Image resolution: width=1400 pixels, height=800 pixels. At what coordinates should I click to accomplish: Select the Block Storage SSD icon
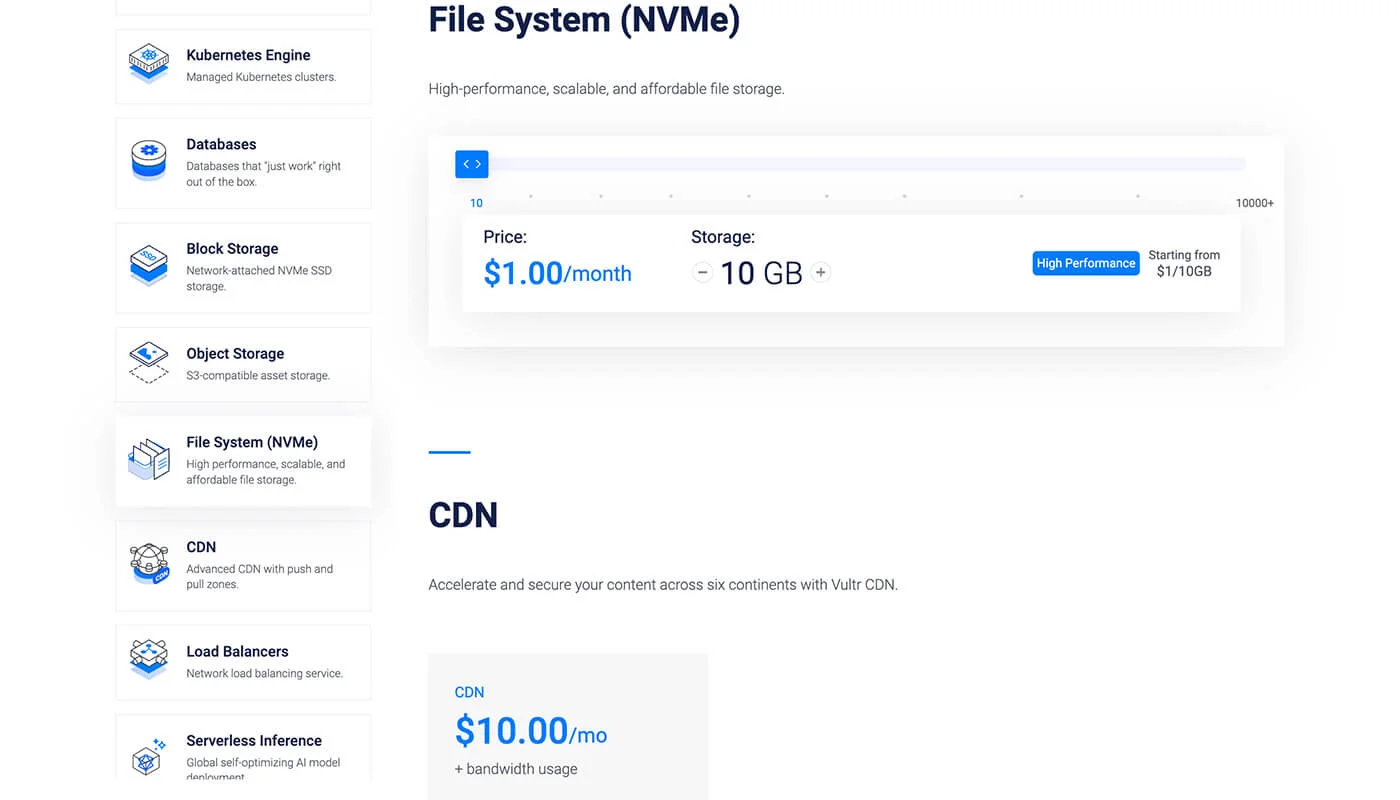(149, 266)
